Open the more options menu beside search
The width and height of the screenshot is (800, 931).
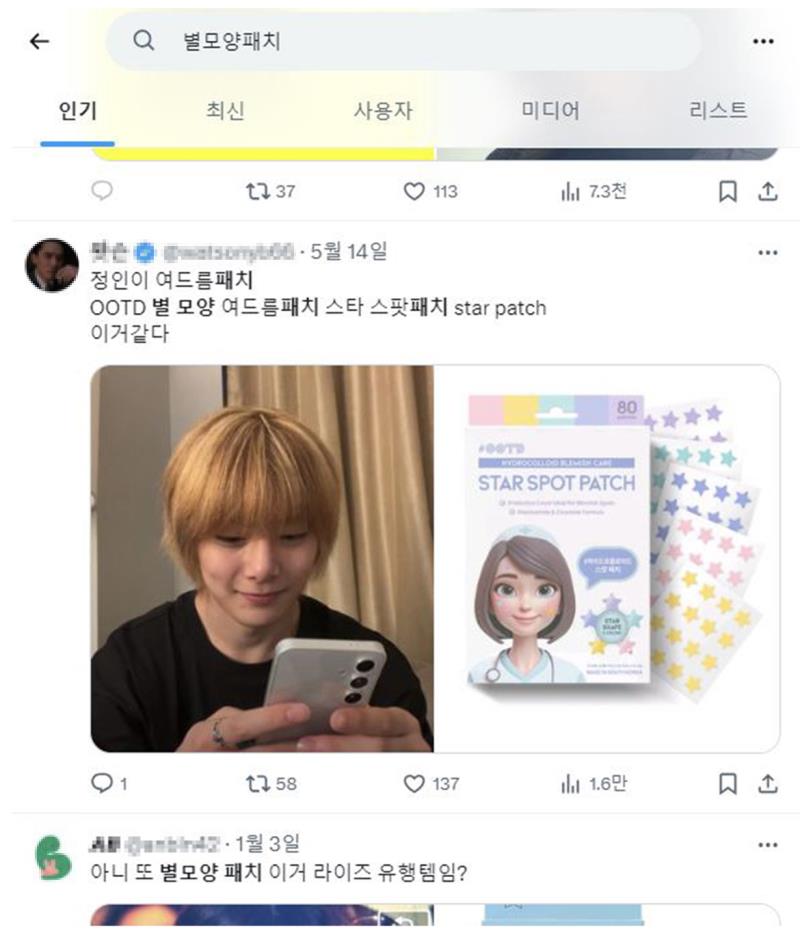[763, 41]
